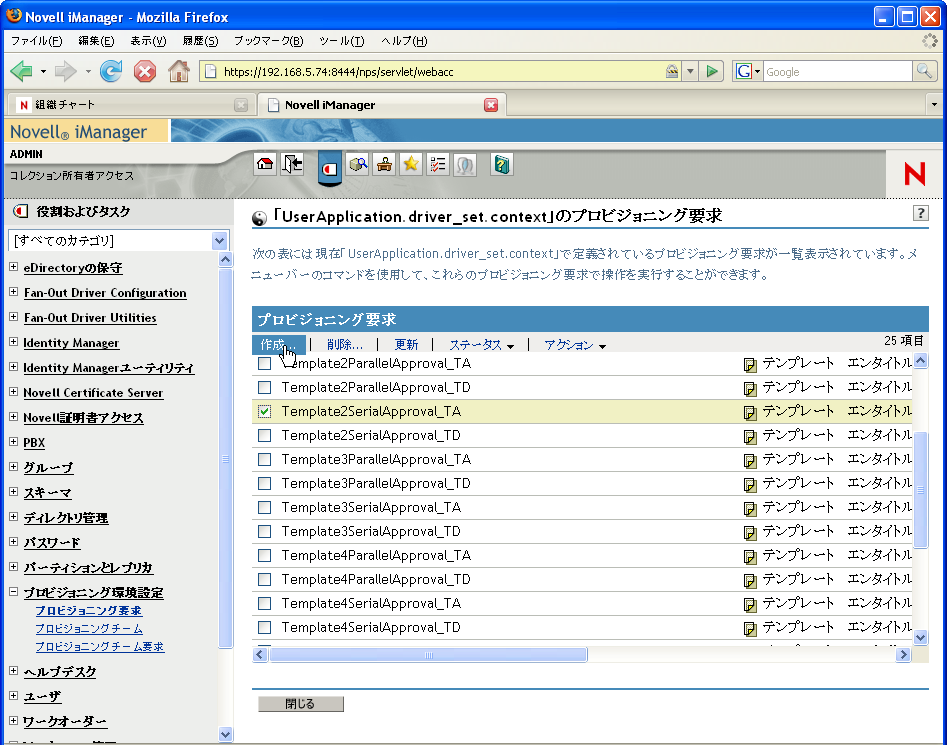Click the Google search input field
Viewport: 947px width, 745px height.
tap(837, 72)
